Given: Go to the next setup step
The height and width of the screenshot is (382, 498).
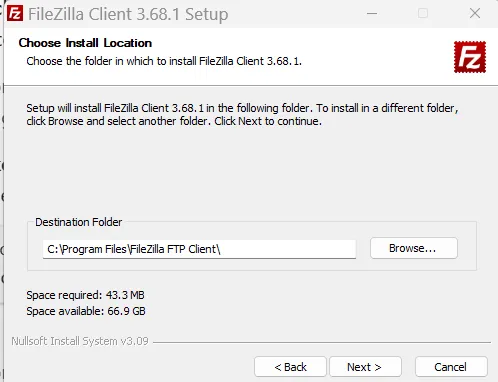Looking at the screenshot, I should 365,367.
